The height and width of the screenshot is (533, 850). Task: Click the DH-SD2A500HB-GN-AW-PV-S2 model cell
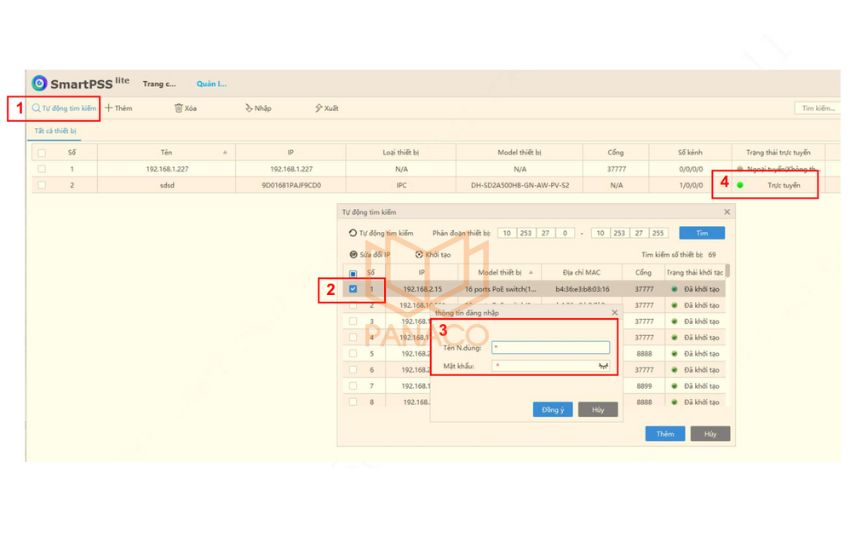point(519,185)
